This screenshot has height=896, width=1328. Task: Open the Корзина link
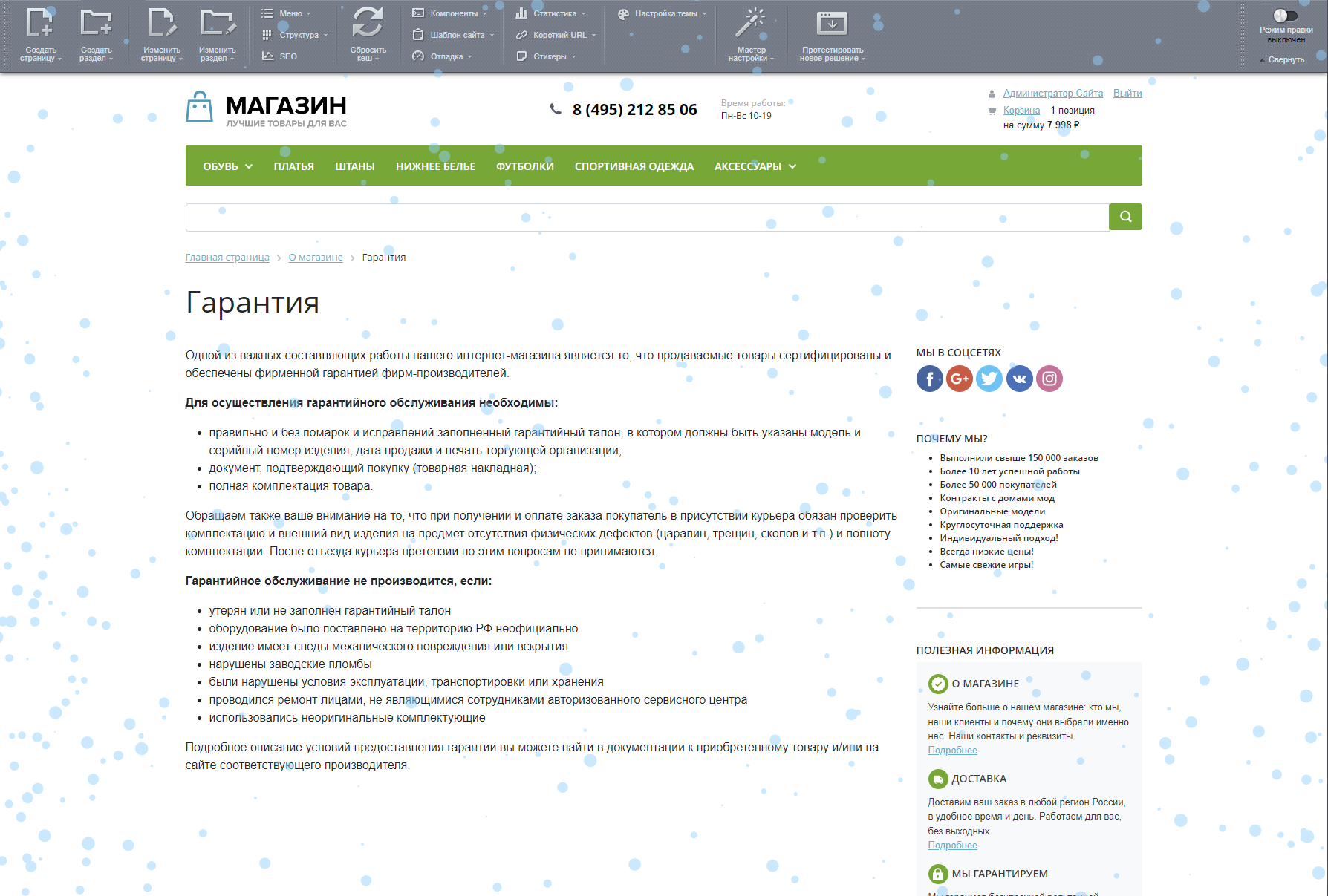point(1021,110)
